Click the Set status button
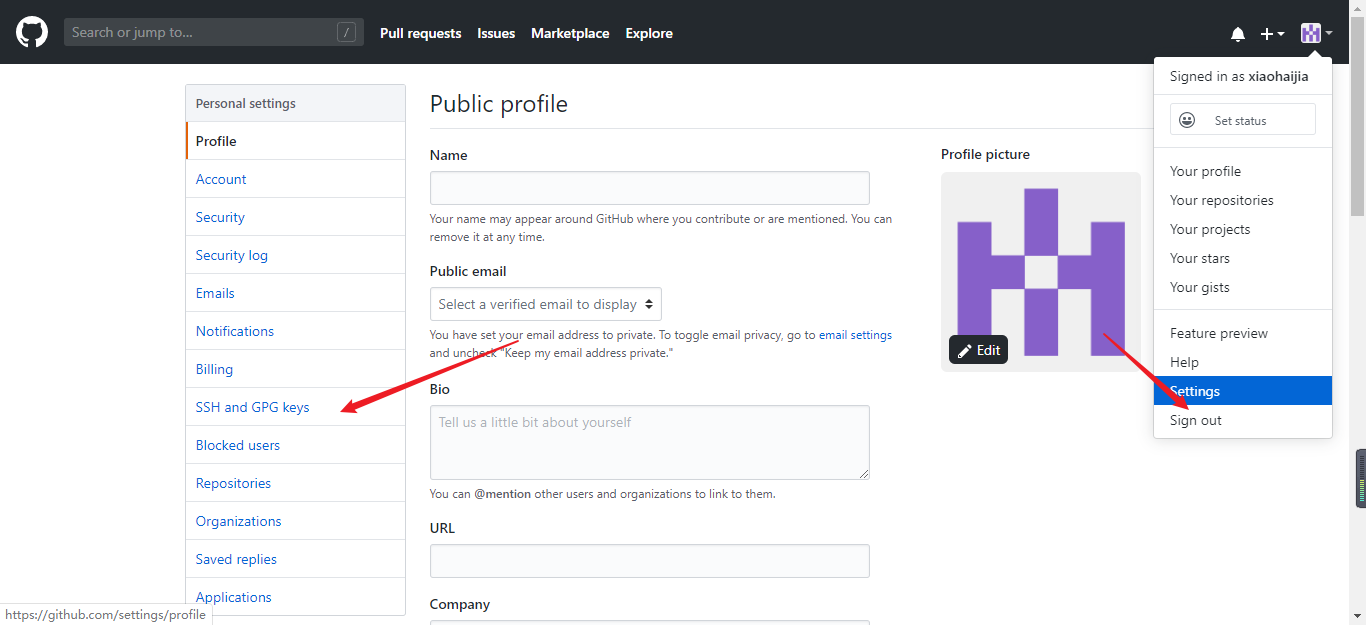The image size is (1366, 625). tap(1242, 120)
